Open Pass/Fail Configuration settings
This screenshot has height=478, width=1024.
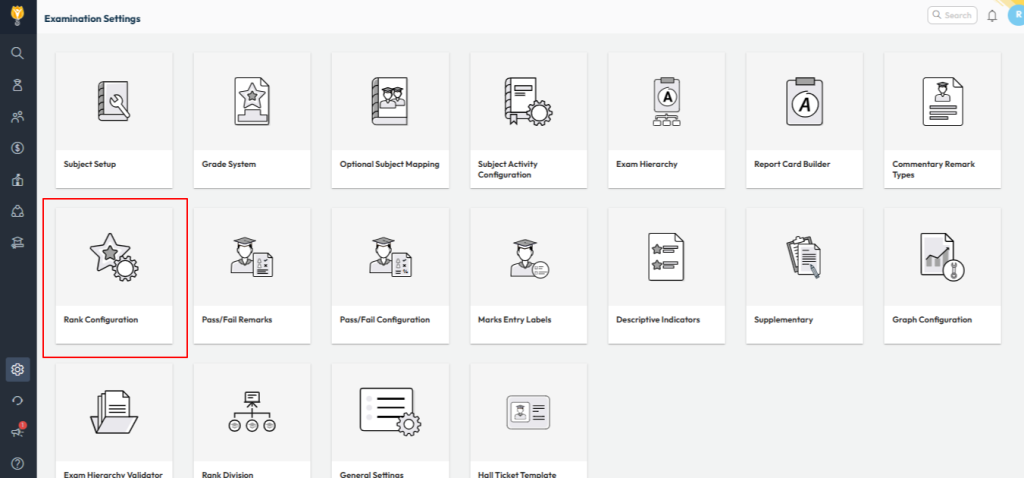point(389,275)
